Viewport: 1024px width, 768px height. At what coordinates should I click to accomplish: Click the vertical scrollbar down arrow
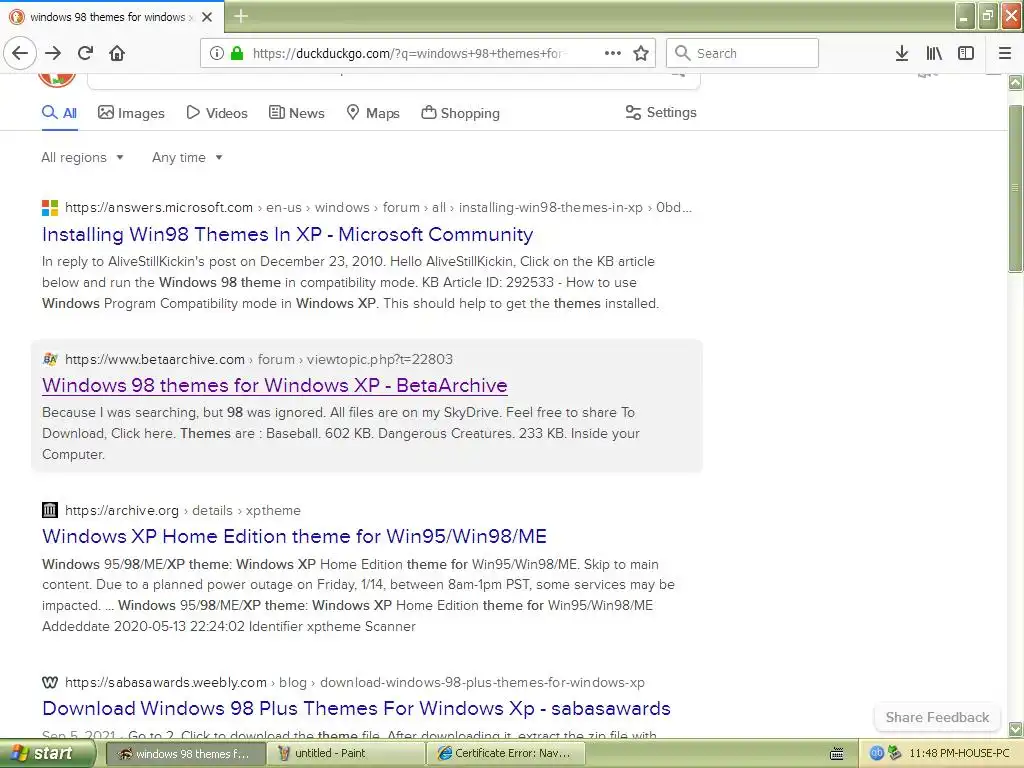coord(1016,729)
